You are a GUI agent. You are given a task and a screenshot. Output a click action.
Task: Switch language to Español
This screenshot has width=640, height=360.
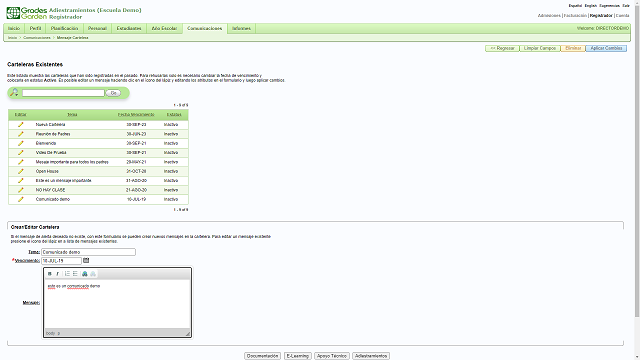point(575,6)
